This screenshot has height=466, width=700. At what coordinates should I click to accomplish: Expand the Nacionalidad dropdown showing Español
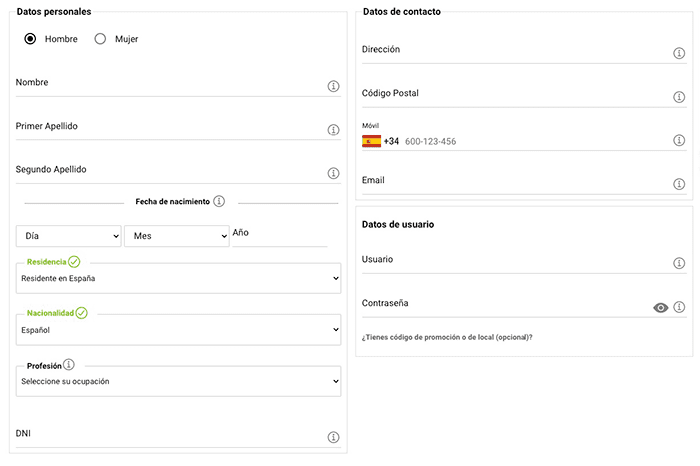click(180, 329)
